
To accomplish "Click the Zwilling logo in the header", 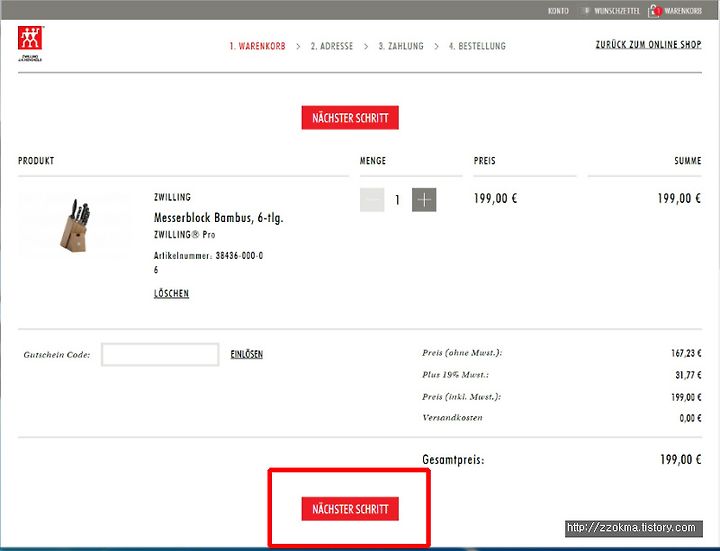I will pyautogui.click(x=30, y=43).
